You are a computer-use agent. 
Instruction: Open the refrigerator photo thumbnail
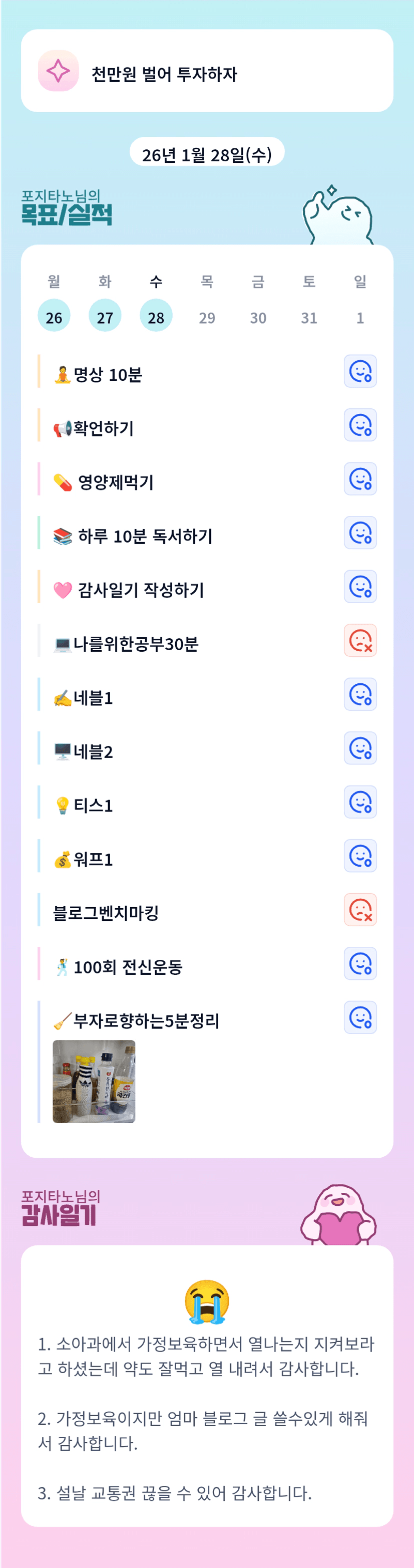point(94,1081)
